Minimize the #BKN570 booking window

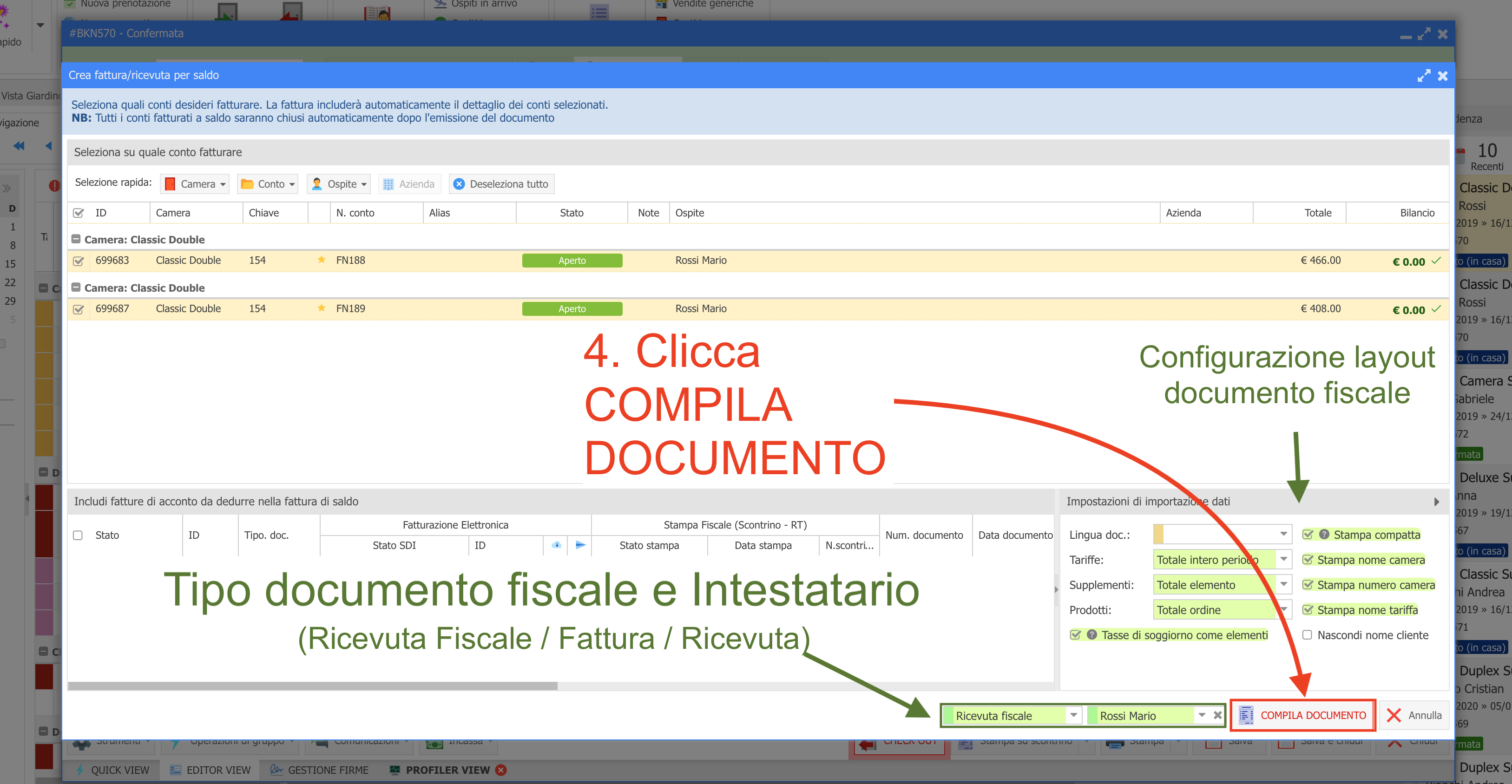tap(1405, 37)
